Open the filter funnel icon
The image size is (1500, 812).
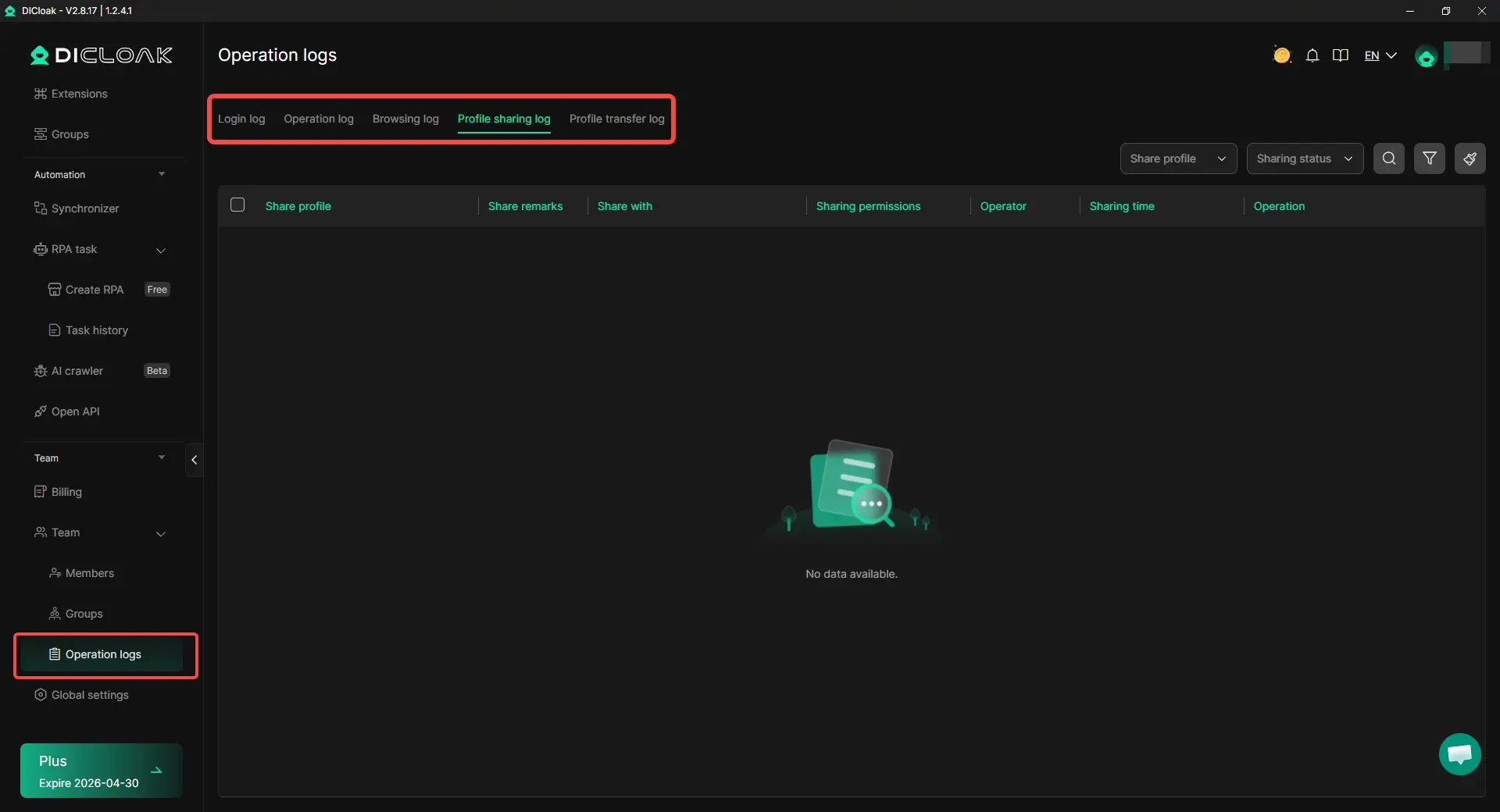coord(1429,158)
